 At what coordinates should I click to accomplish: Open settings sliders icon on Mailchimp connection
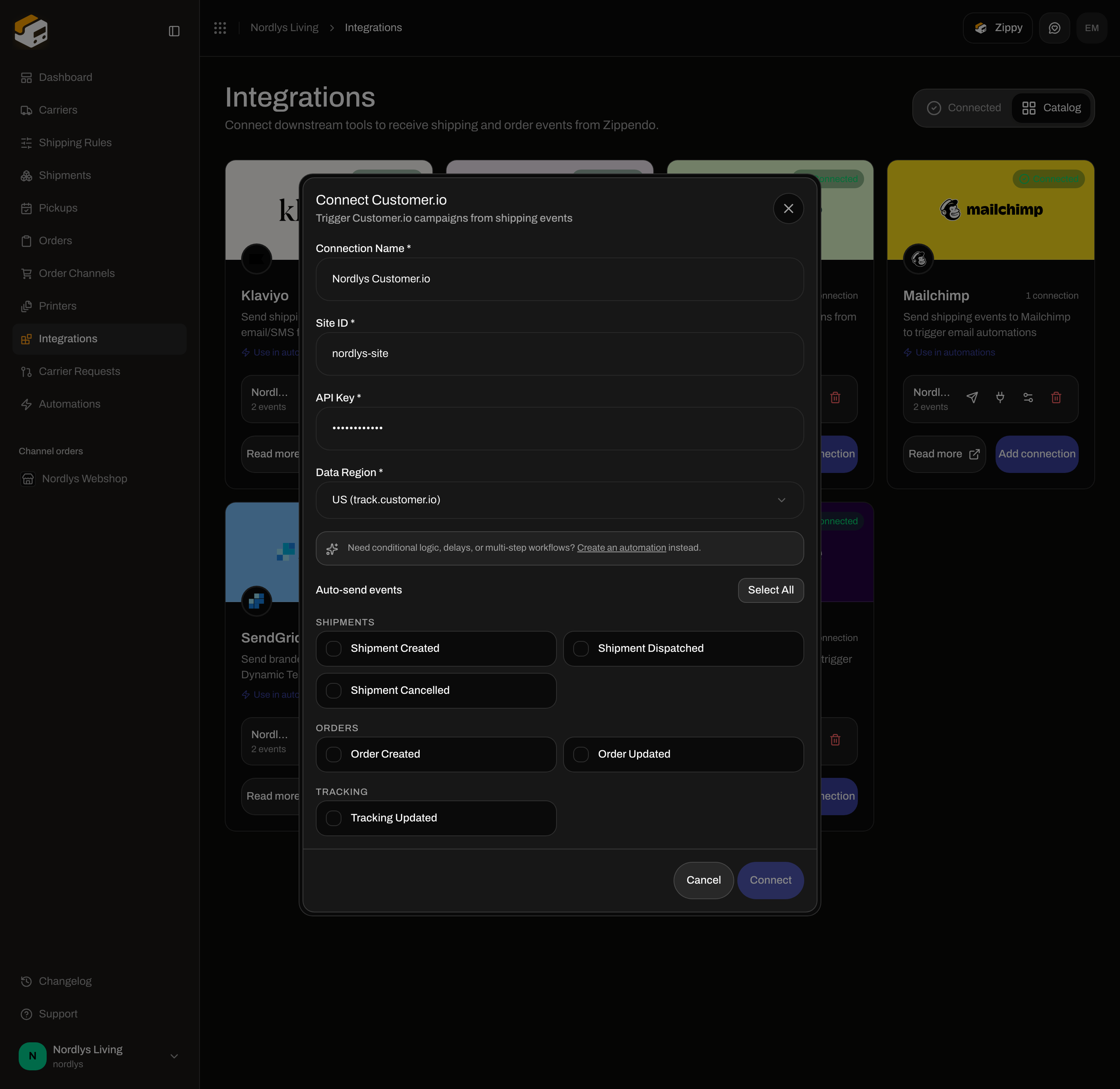tap(1028, 397)
